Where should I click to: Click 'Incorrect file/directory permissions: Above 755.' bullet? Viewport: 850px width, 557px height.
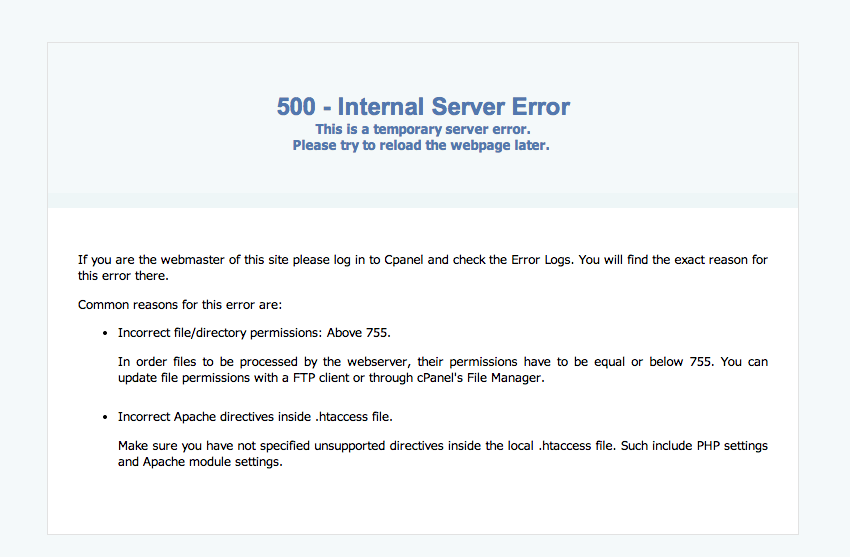(x=254, y=333)
